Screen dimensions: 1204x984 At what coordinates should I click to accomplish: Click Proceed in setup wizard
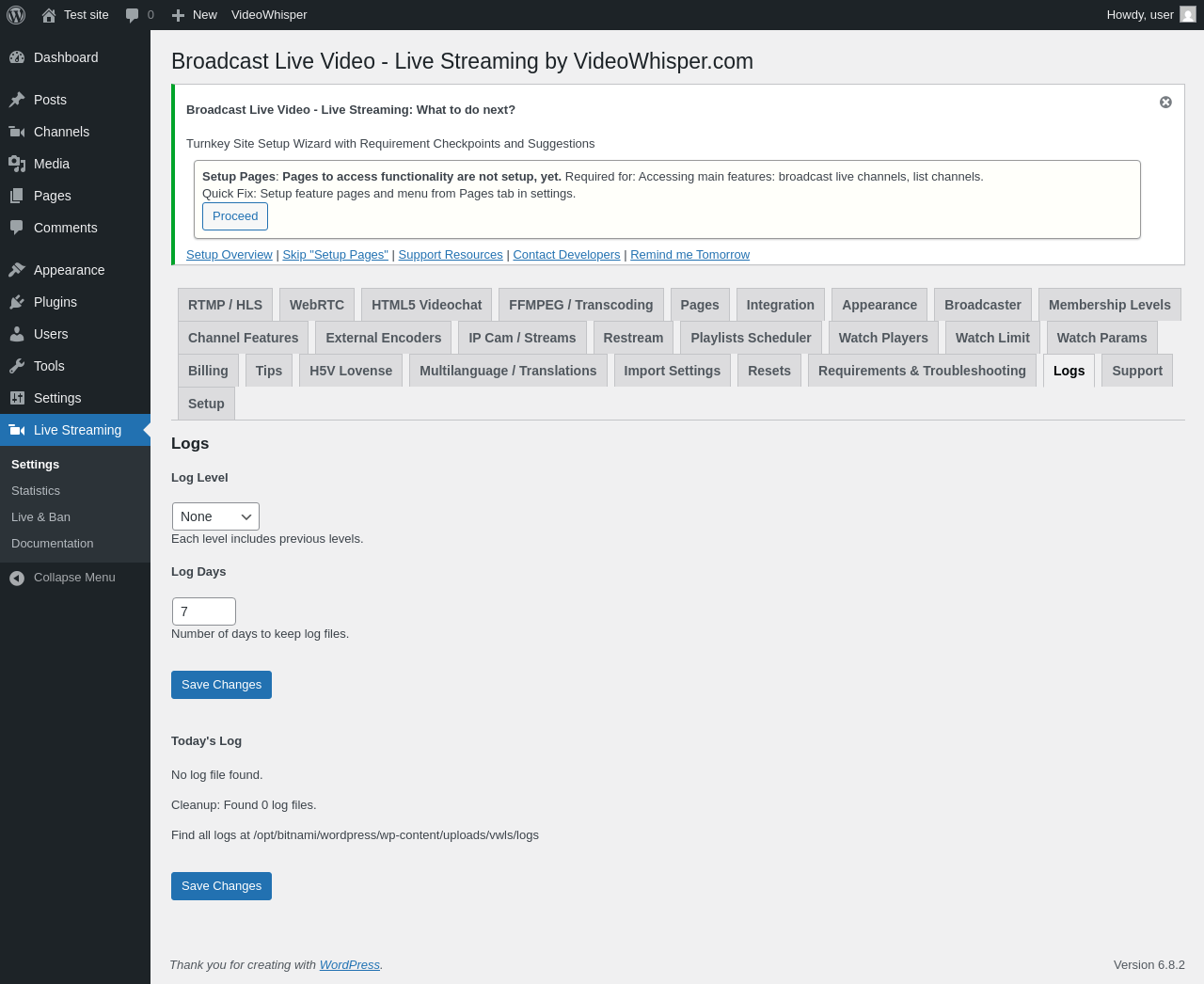[x=235, y=216]
